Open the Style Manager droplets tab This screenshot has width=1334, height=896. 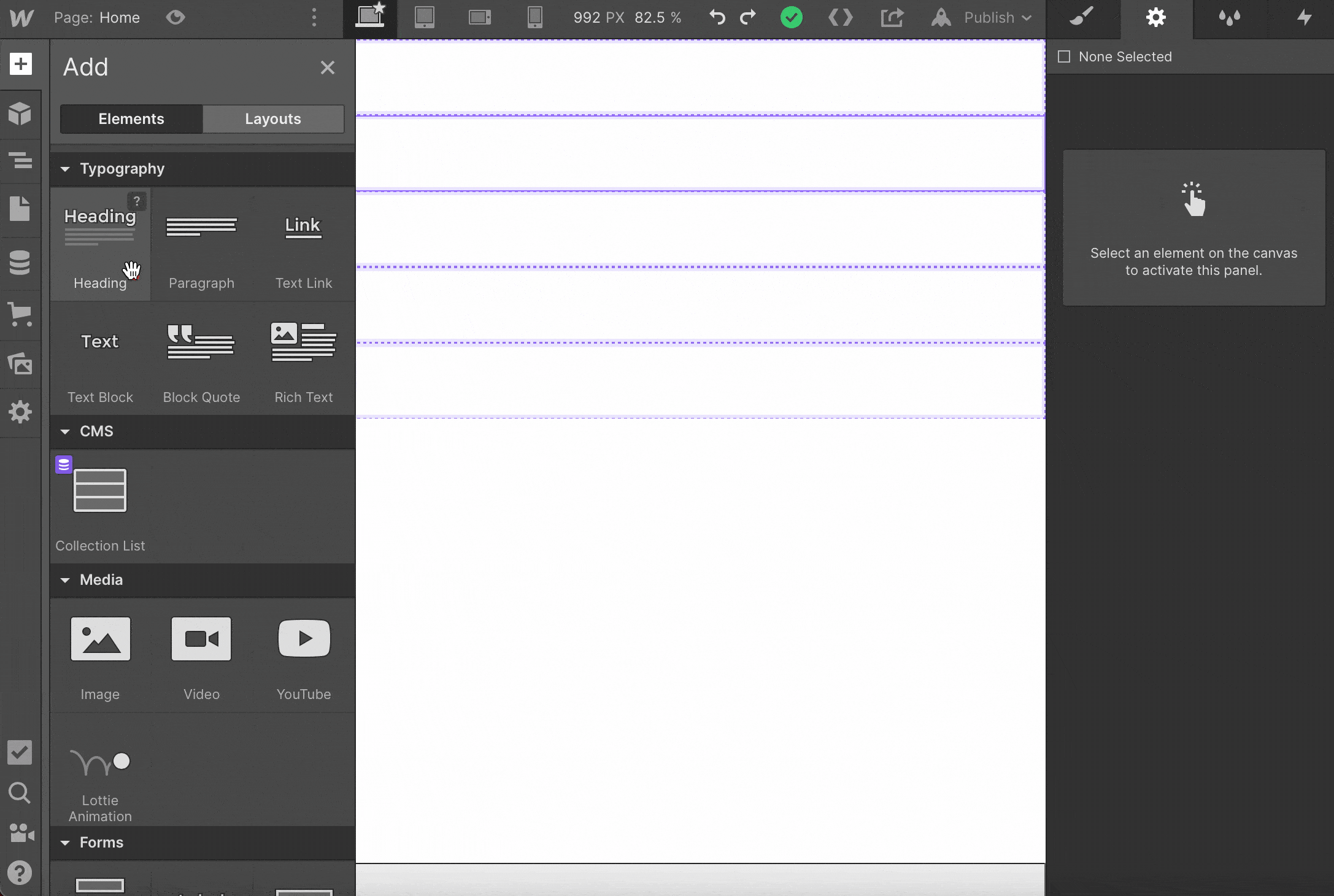point(1229,17)
